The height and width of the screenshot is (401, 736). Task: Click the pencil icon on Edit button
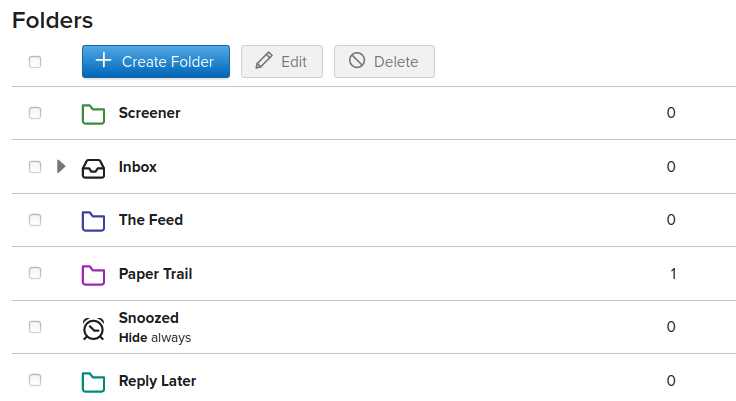click(x=263, y=61)
